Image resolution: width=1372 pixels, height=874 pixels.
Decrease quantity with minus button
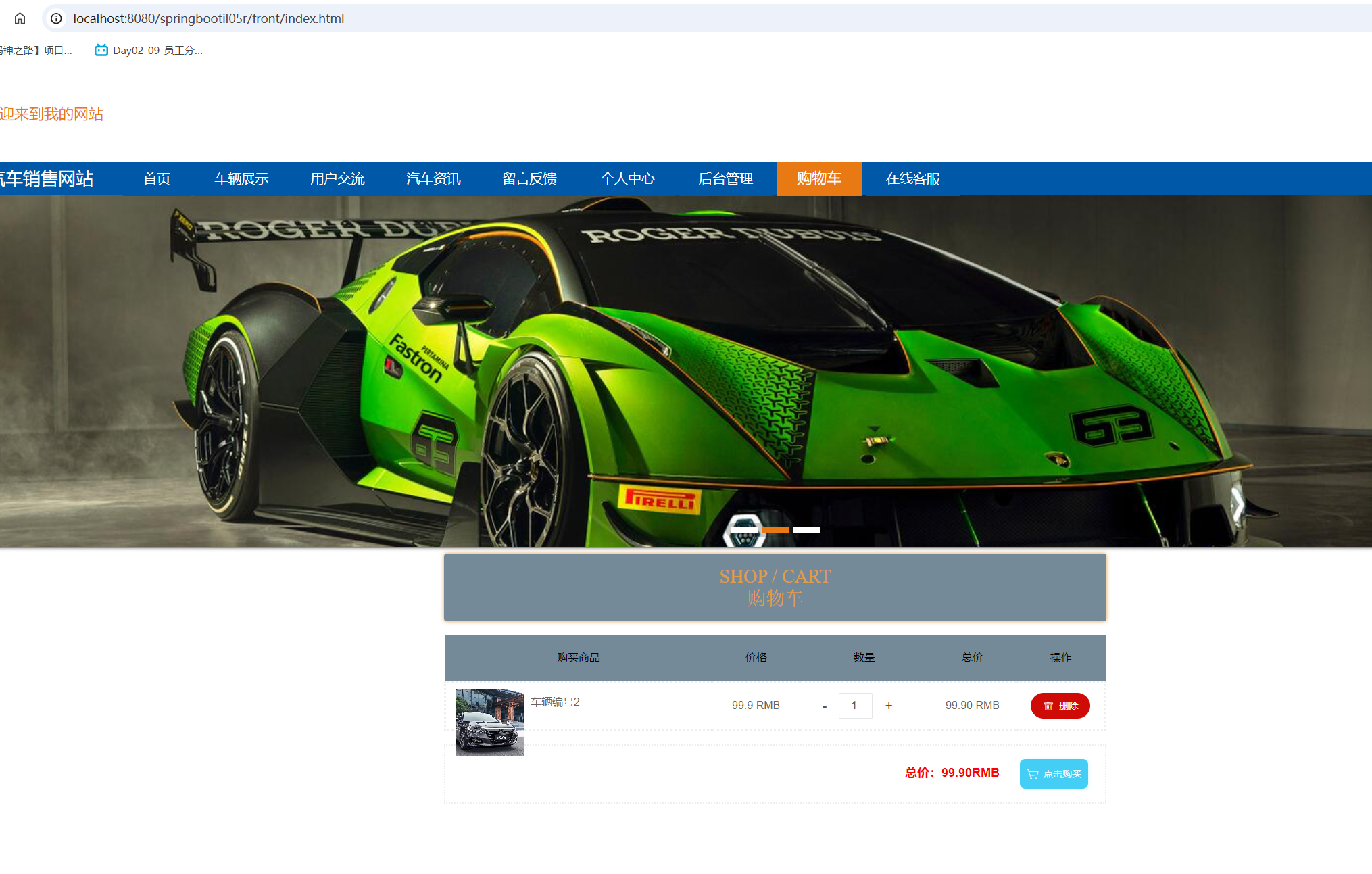tap(825, 706)
